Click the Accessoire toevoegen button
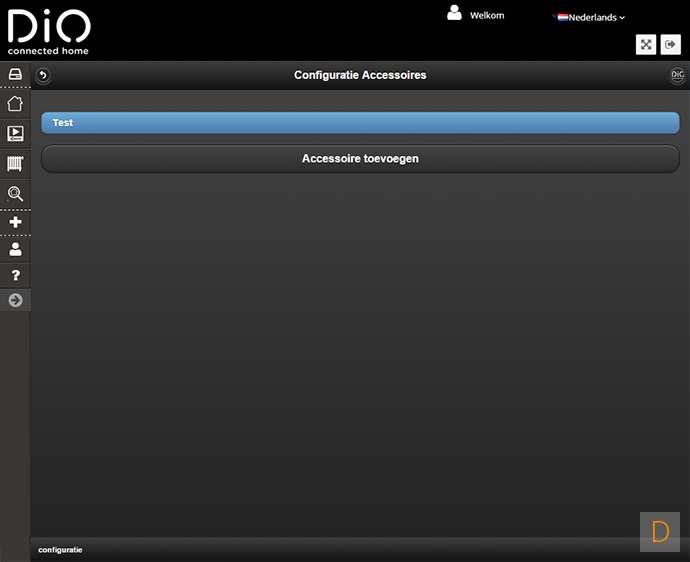 point(360,159)
